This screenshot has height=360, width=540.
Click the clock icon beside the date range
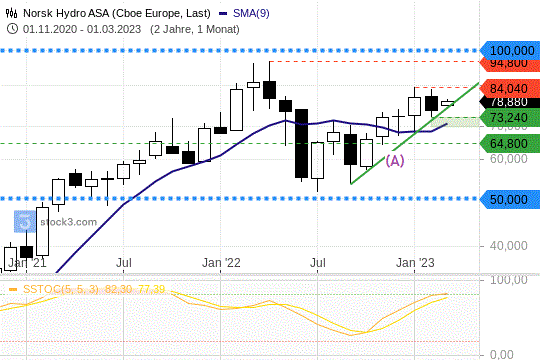12,29
